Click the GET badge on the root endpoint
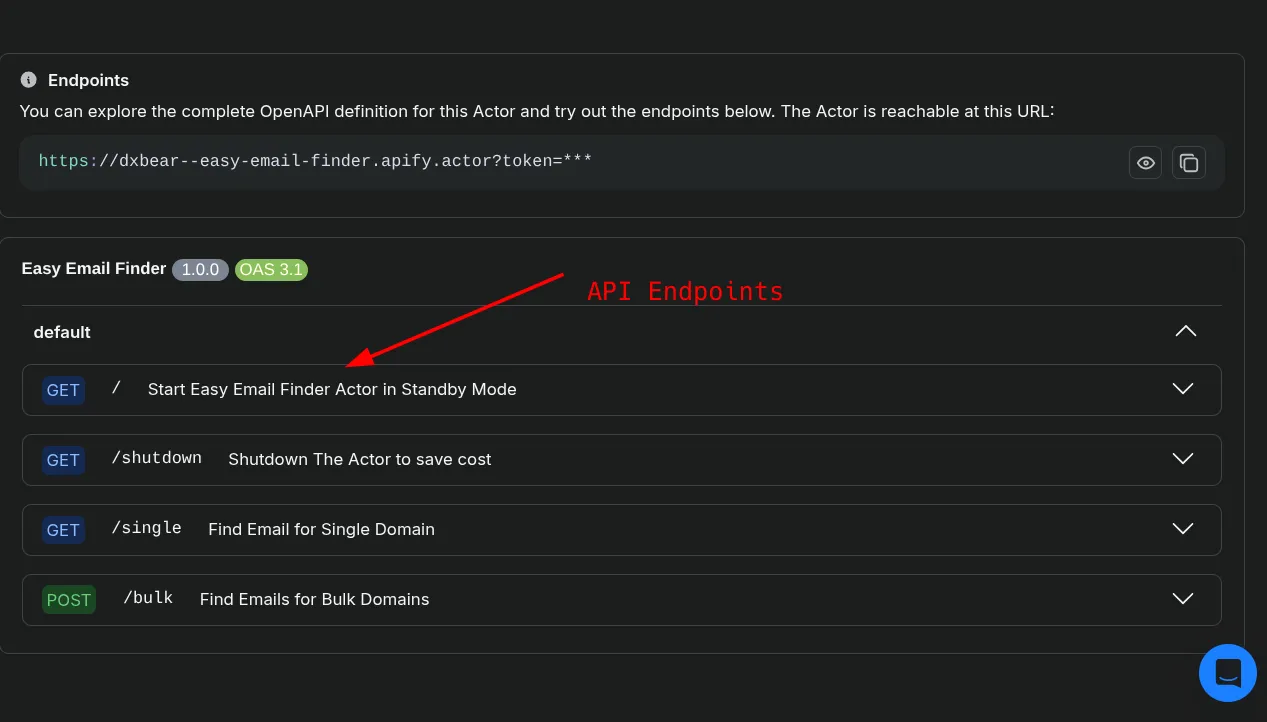 [63, 390]
